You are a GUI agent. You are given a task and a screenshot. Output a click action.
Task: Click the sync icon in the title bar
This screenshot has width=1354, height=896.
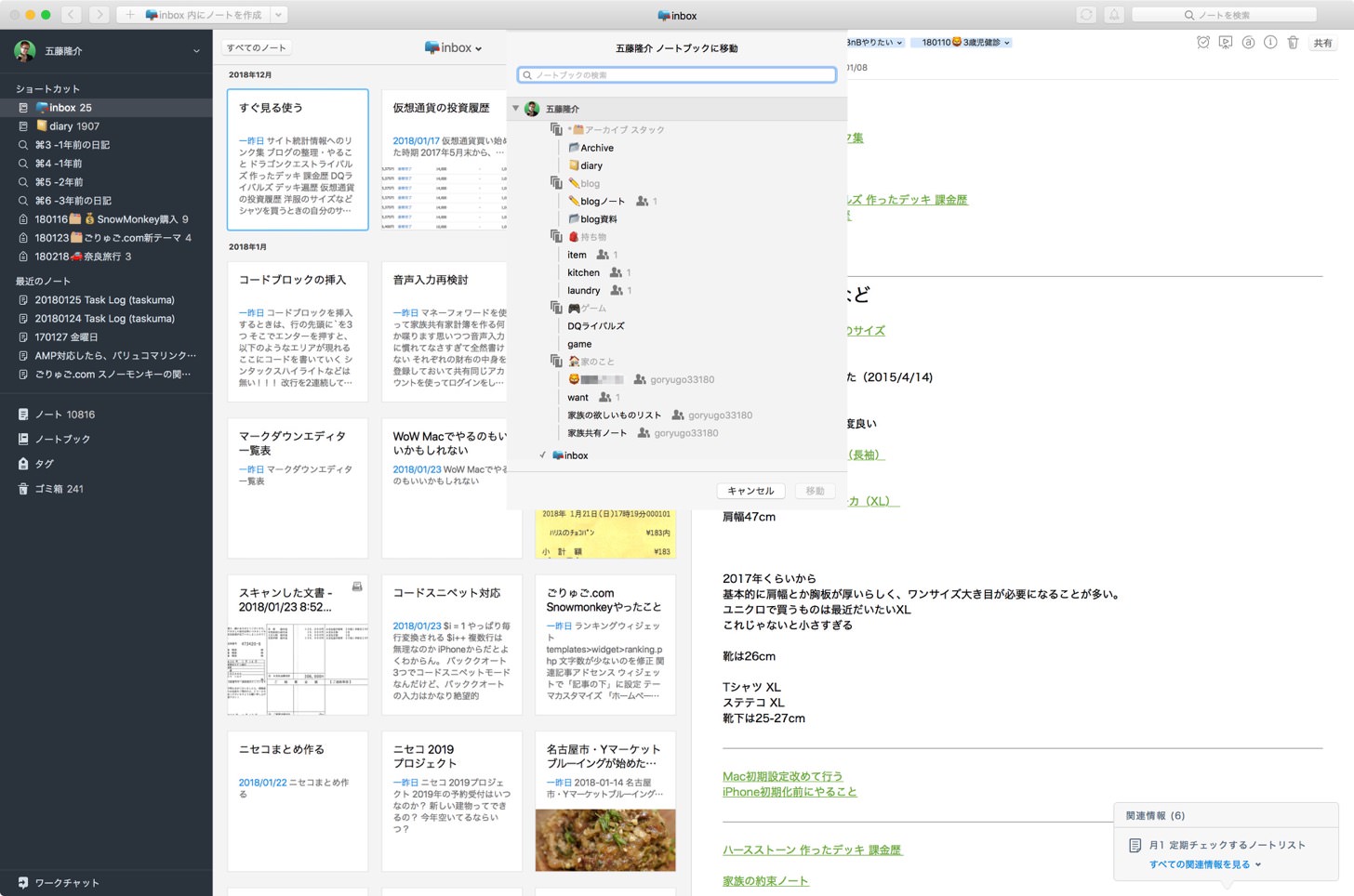[x=1086, y=15]
